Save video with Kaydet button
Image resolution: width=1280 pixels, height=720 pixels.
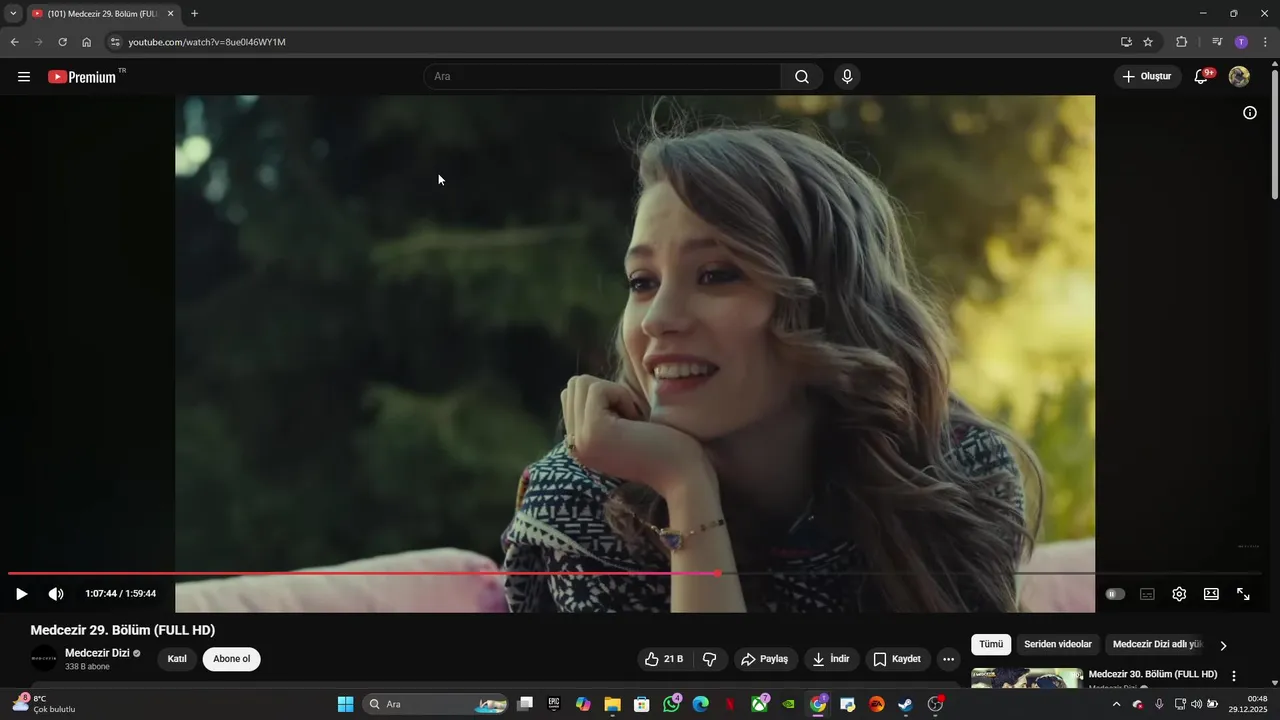tap(898, 659)
